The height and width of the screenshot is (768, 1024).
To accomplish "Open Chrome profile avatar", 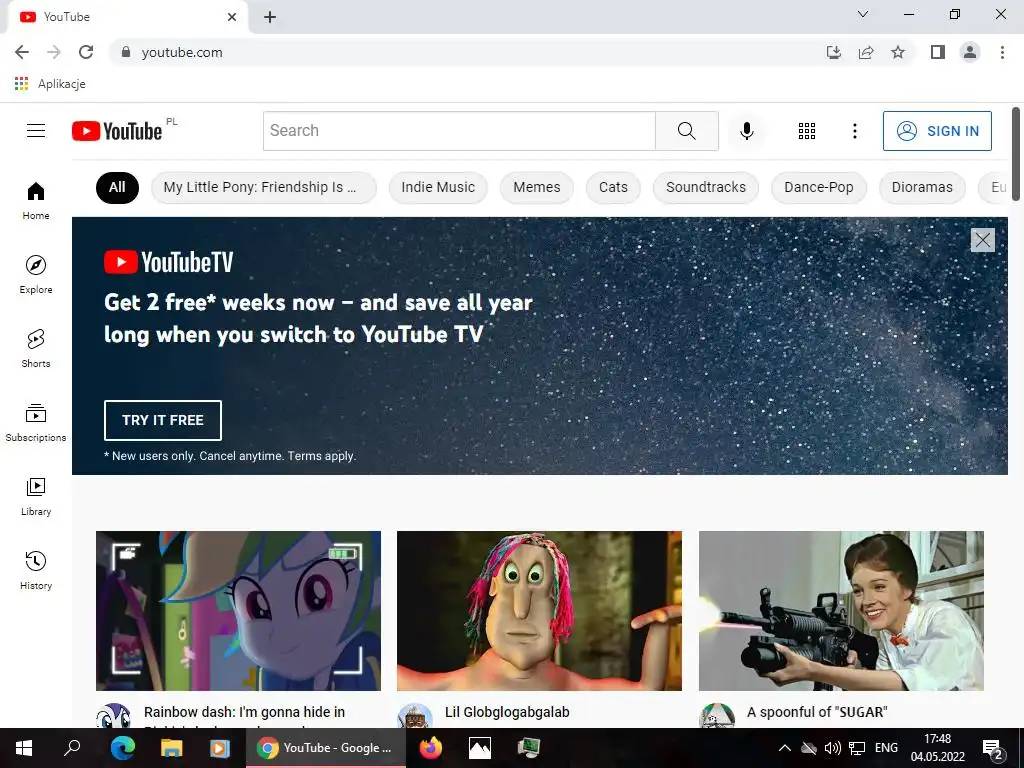I will [970, 52].
